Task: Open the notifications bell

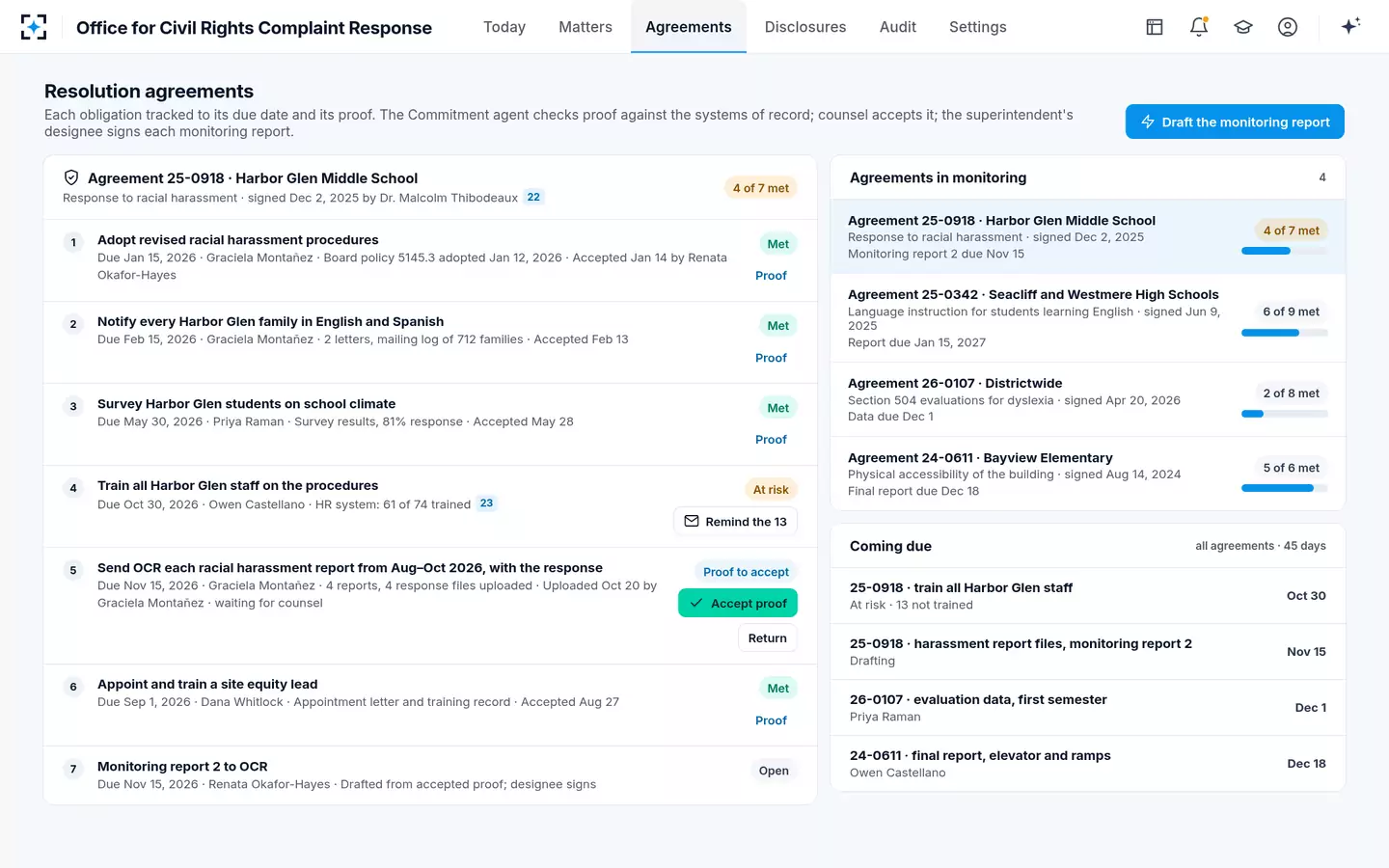Action: pyautogui.click(x=1199, y=27)
